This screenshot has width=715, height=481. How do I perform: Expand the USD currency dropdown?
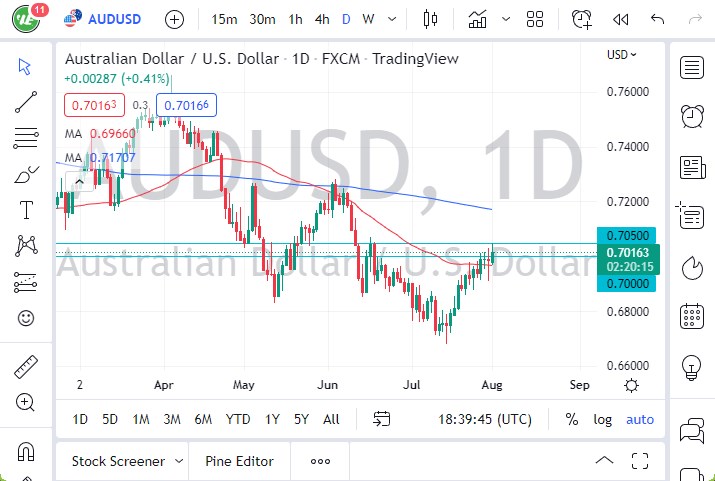[622, 55]
